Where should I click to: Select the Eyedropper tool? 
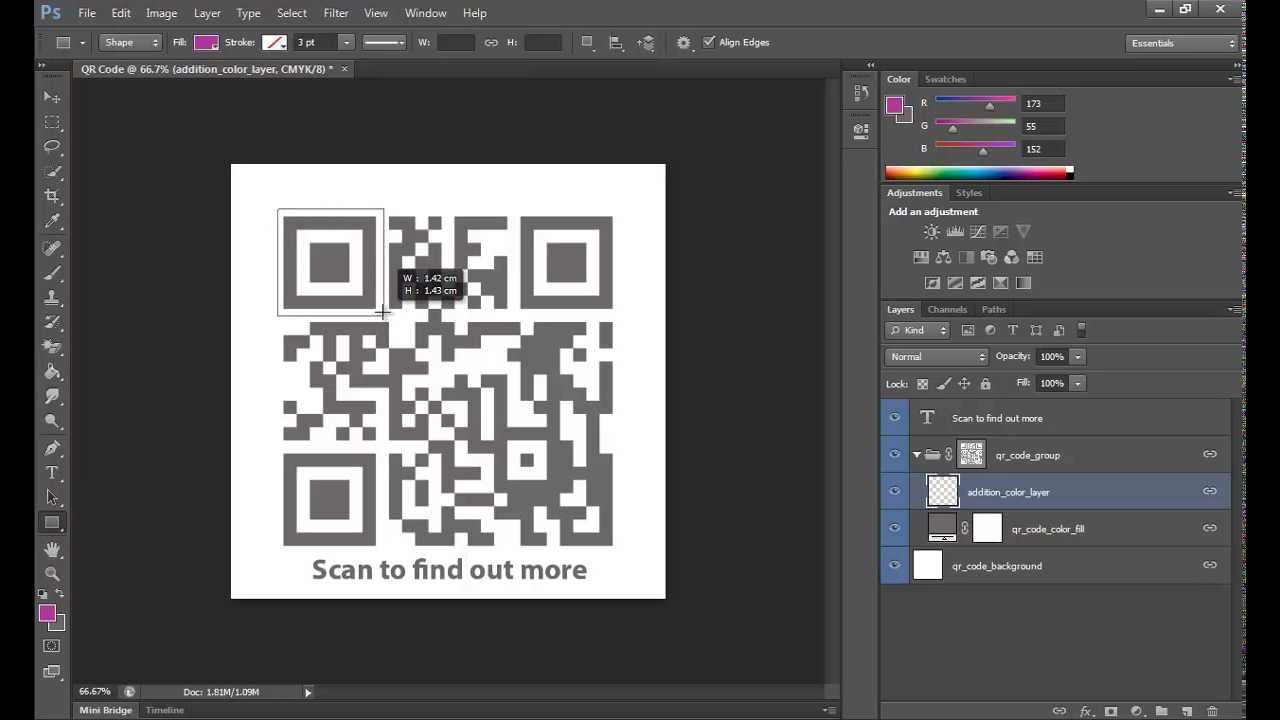[52, 222]
